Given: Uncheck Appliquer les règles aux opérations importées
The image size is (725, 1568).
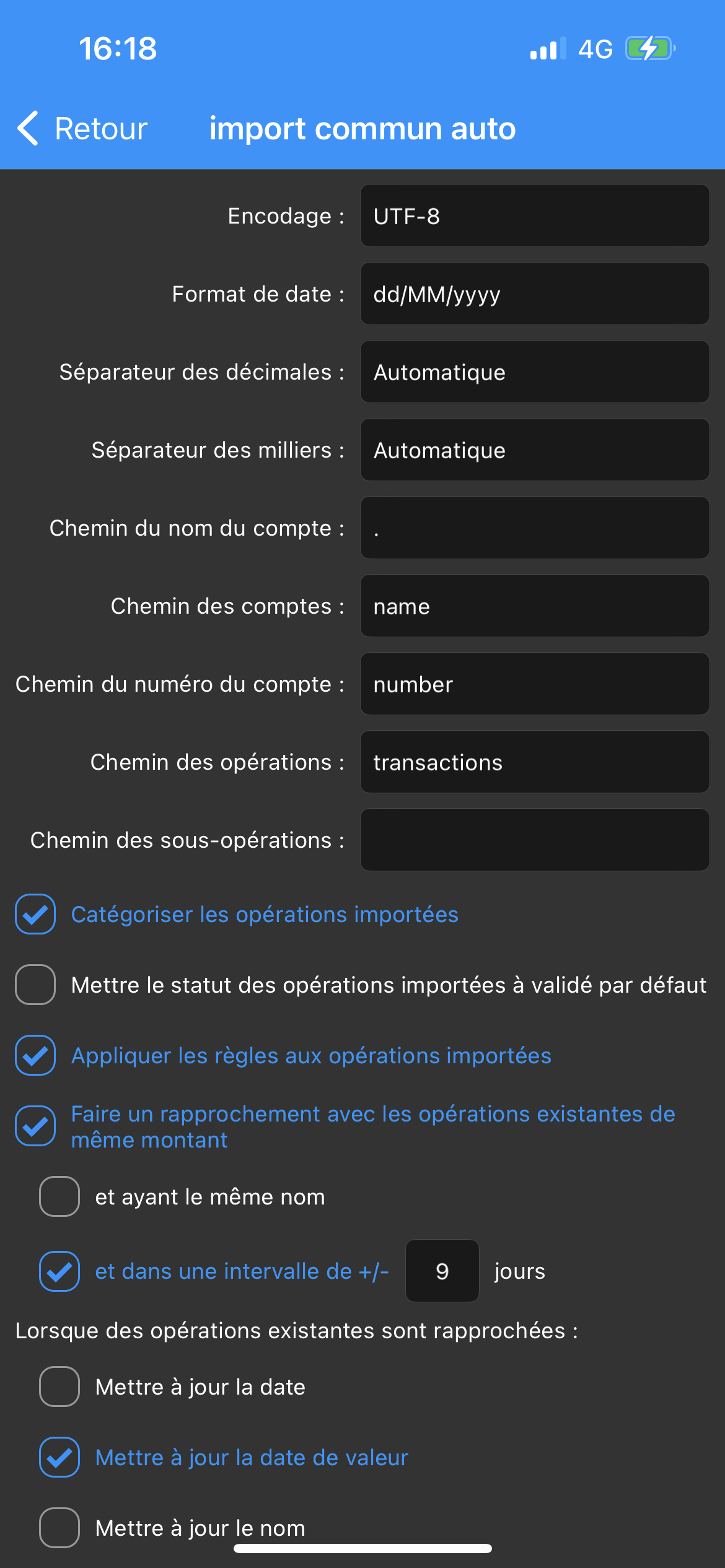Looking at the screenshot, I should coord(35,1055).
